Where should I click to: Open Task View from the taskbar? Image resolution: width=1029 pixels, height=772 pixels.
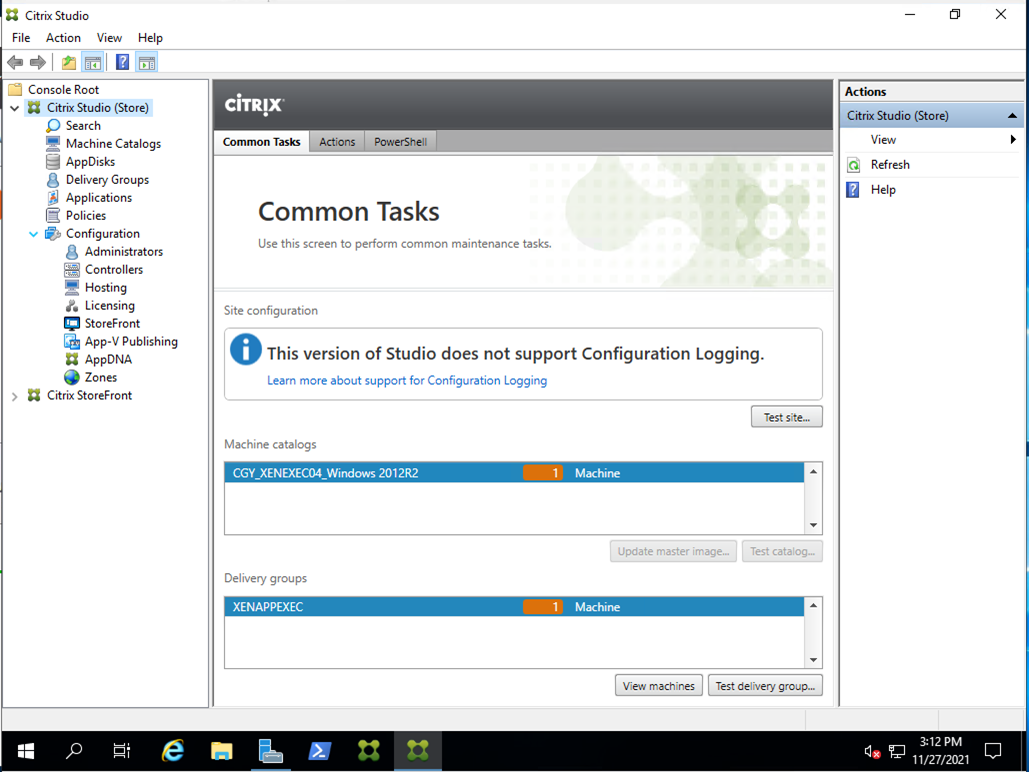[122, 750]
